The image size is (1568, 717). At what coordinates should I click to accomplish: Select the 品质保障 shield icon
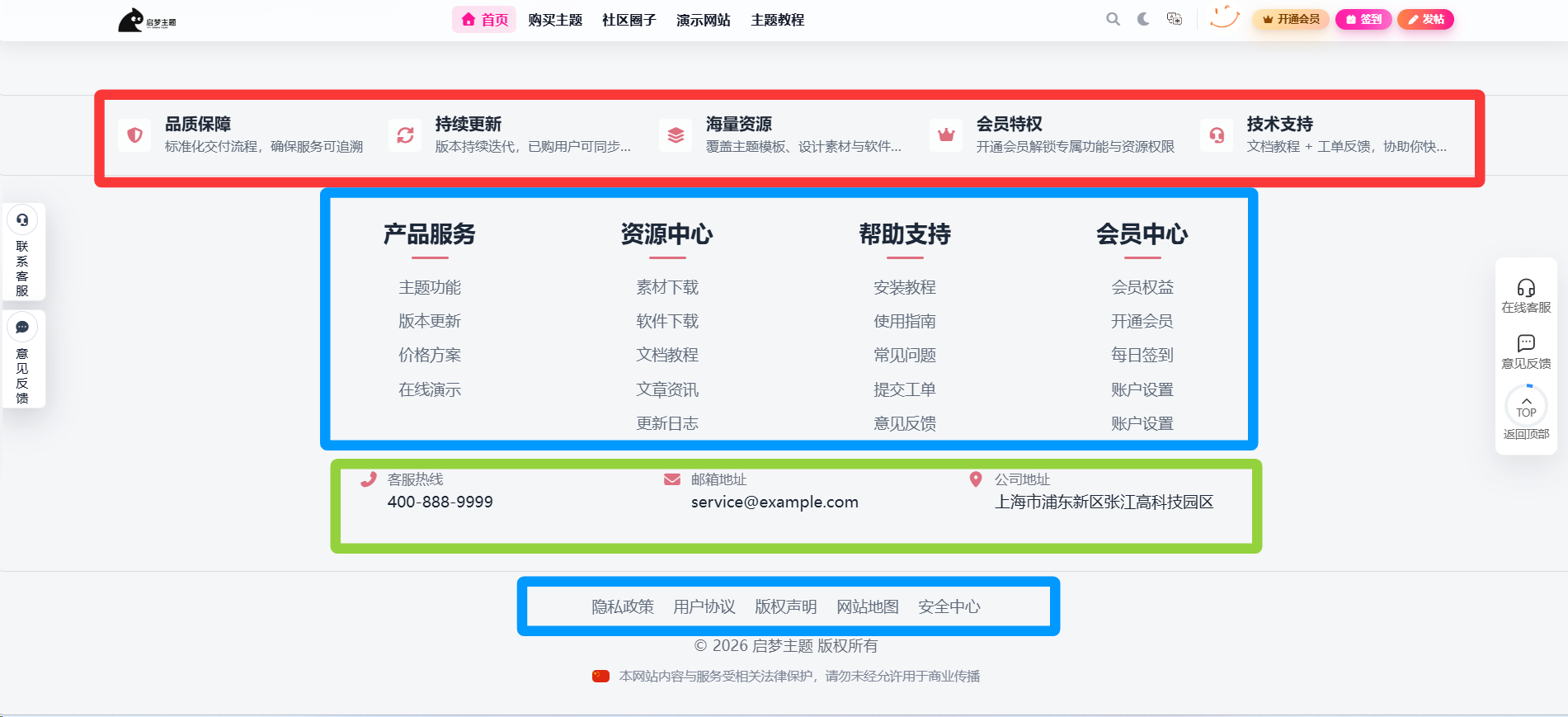(134, 134)
